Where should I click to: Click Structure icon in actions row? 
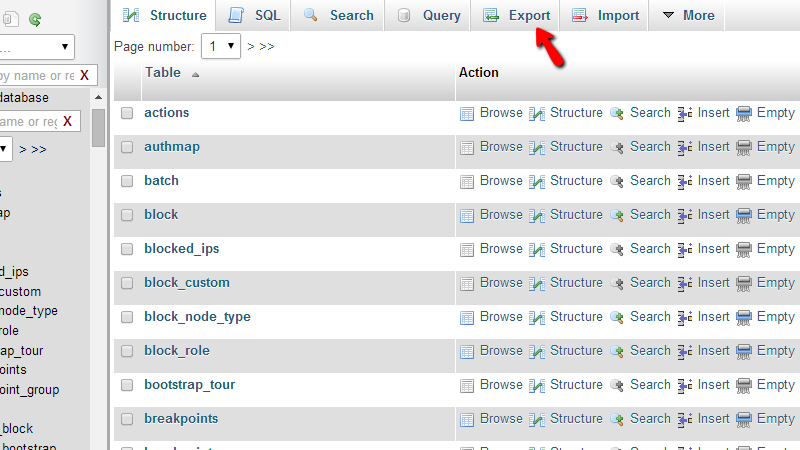[537, 113]
